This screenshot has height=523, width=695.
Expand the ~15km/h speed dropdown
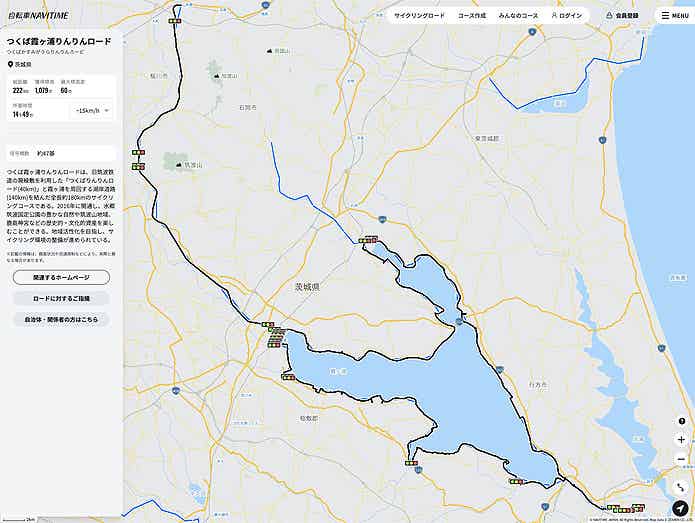92,110
